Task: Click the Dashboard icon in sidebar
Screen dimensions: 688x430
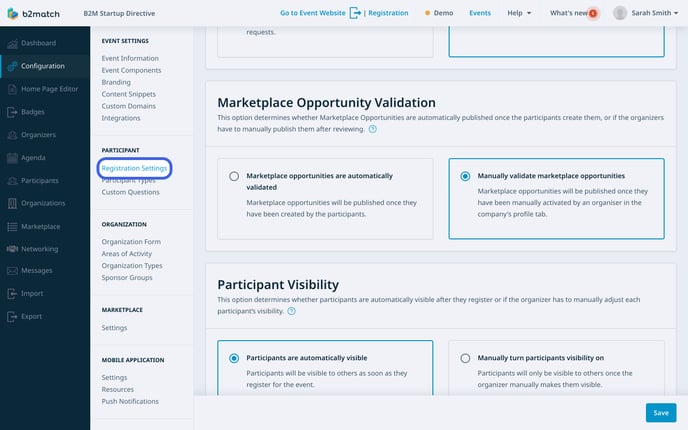Action: pos(11,43)
